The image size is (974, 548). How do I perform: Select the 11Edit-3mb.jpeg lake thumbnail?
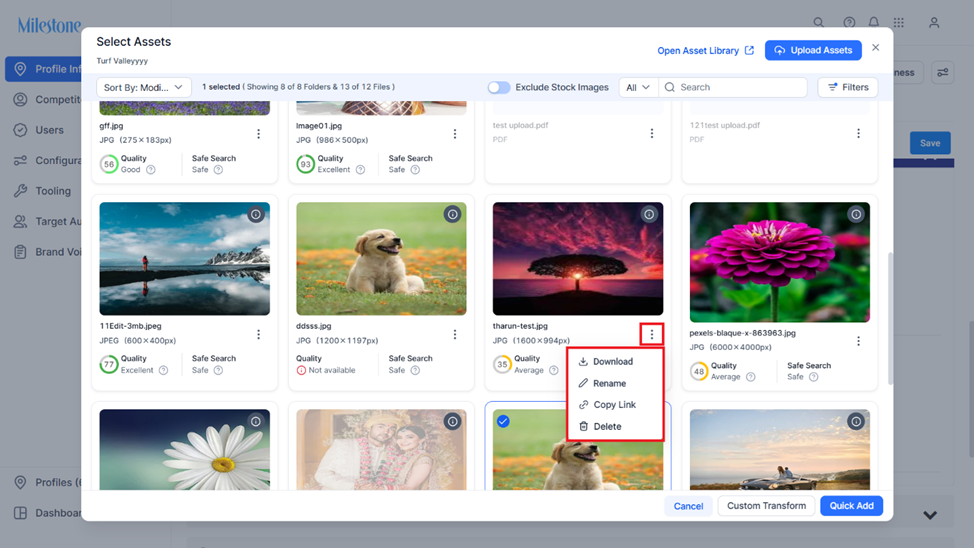(184, 258)
